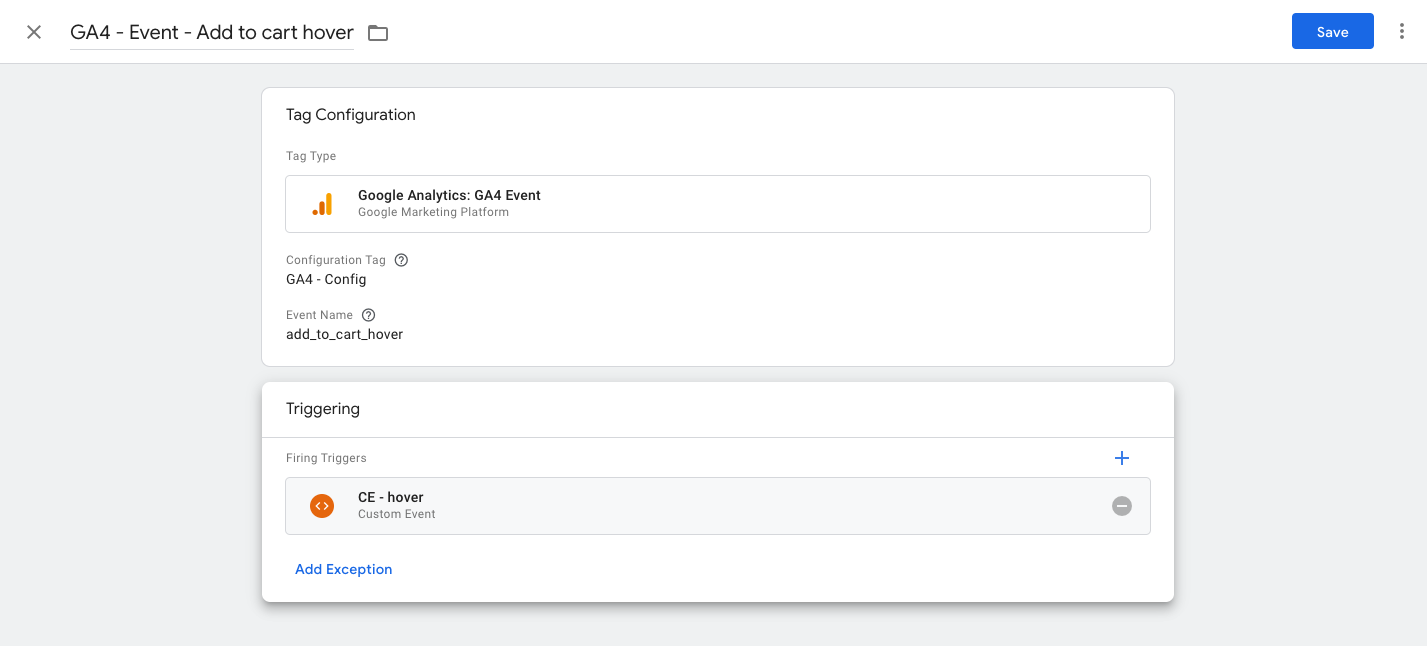
Task: Save the tag
Action: pos(1332,32)
